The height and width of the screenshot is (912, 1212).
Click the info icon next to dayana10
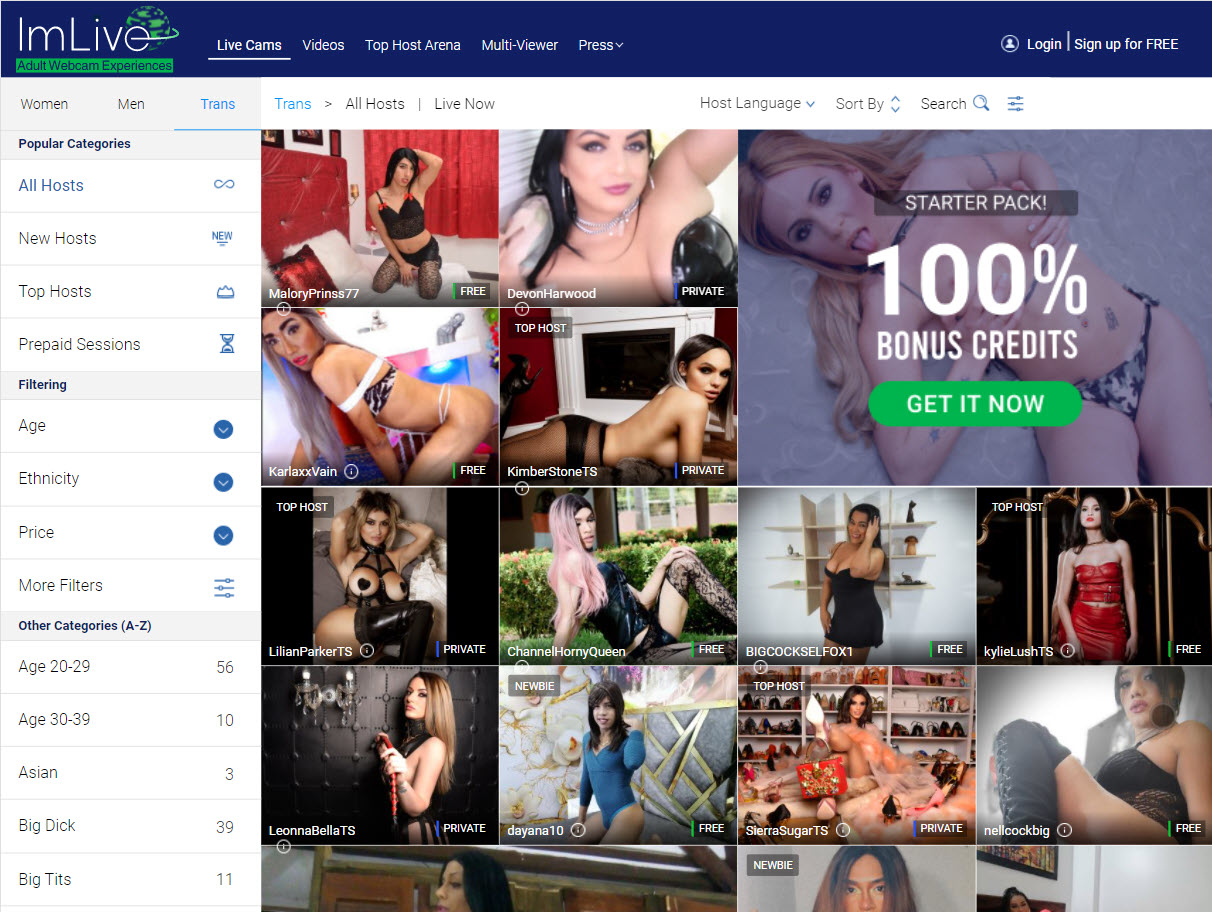click(x=579, y=830)
